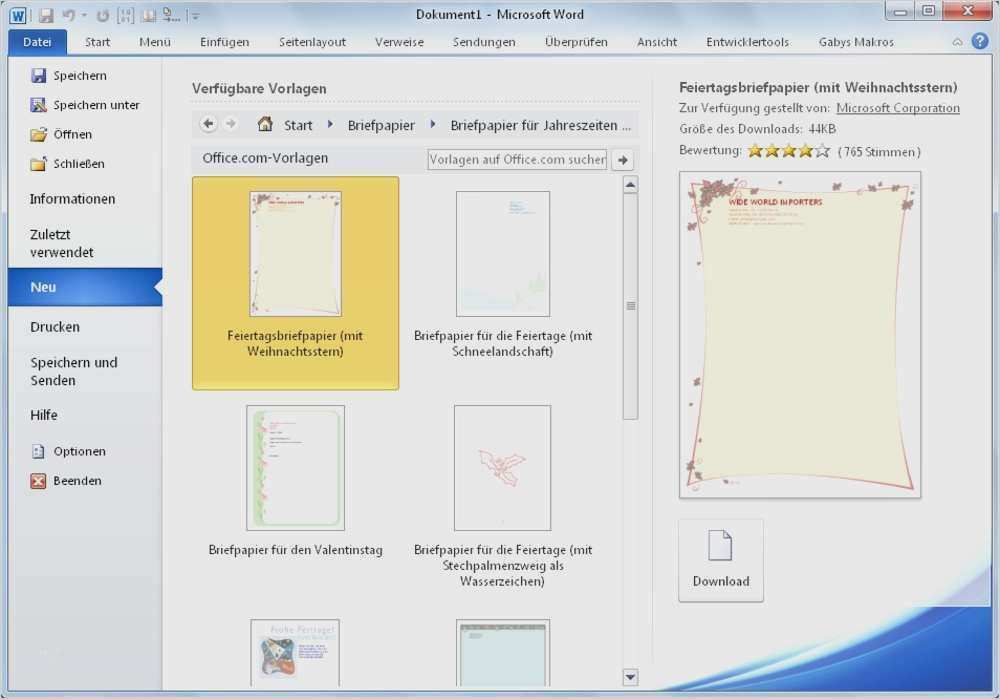1000x699 pixels.
Task: Open the Hilfe section in sidebar
Action: coord(43,415)
